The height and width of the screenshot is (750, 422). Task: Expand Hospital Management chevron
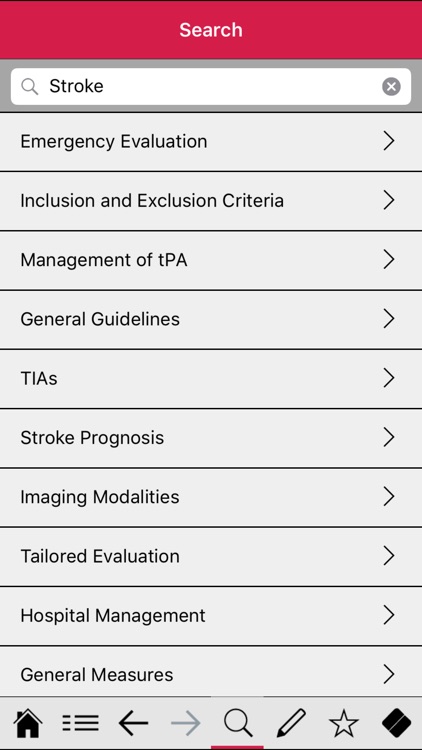point(389,616)
